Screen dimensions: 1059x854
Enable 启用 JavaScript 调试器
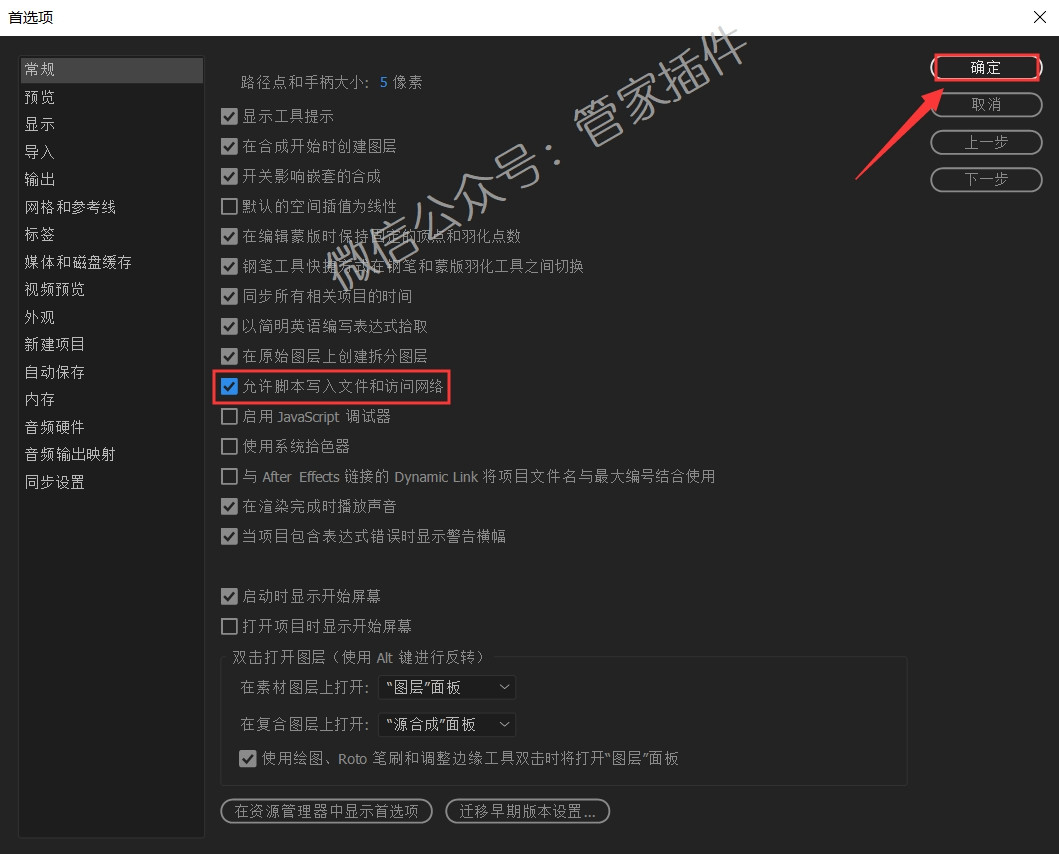[229, 416]
